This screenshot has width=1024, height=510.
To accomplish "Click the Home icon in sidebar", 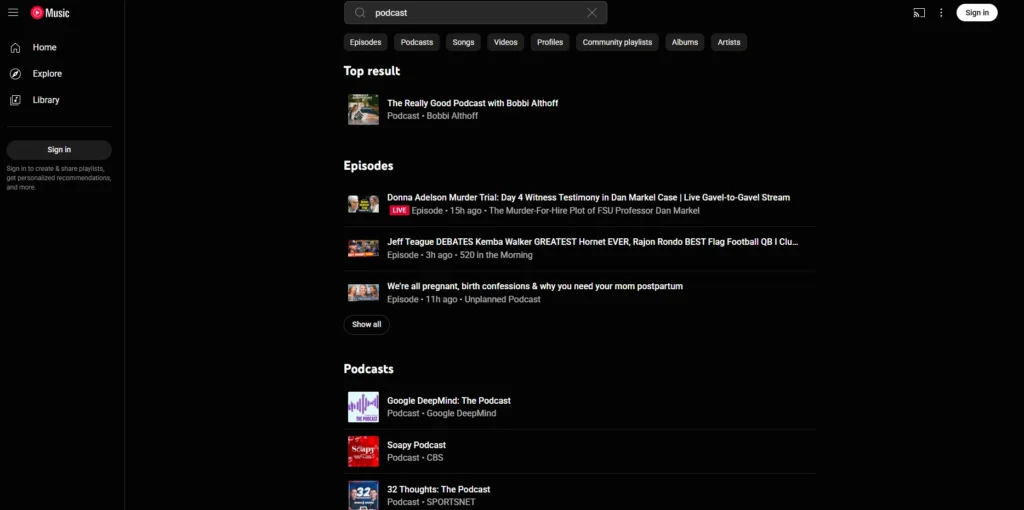I will [x=15, y=48].
